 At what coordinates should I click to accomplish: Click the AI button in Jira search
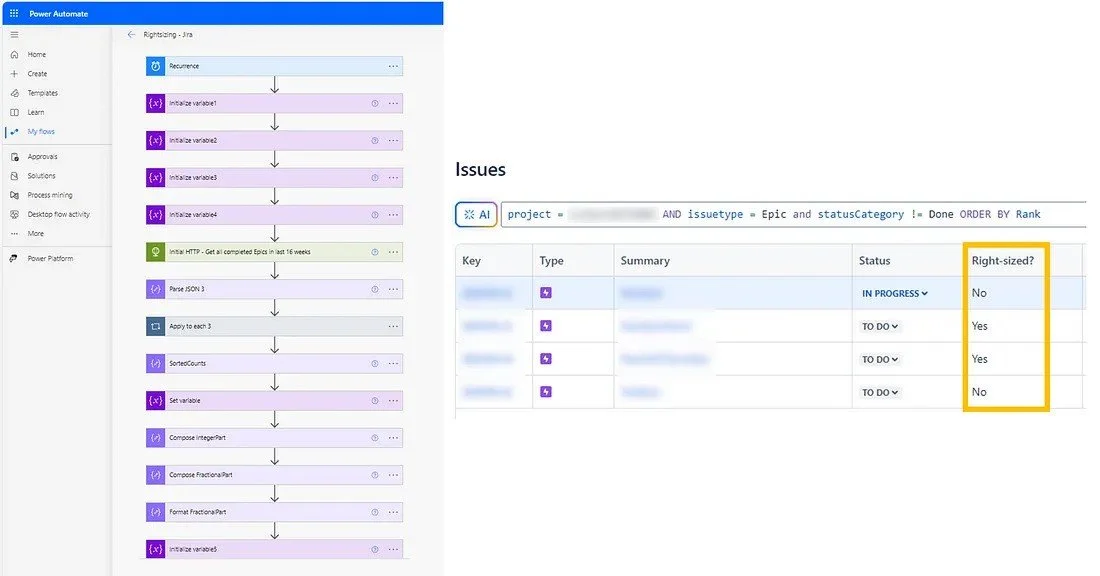[x=476, y=215]
